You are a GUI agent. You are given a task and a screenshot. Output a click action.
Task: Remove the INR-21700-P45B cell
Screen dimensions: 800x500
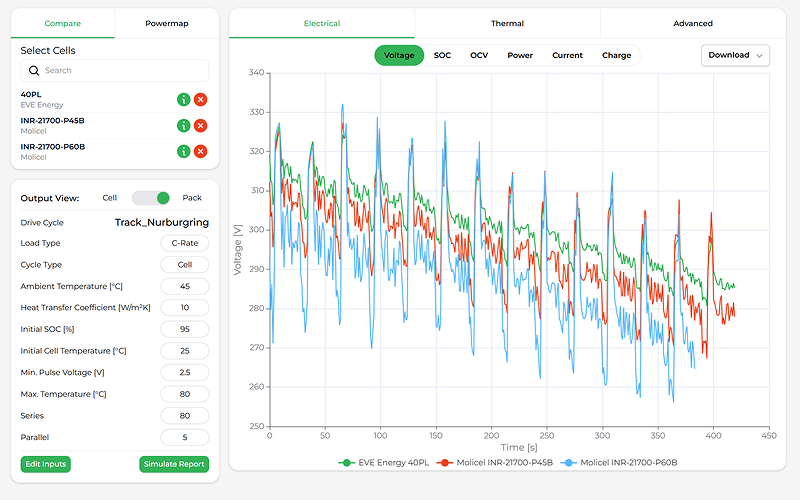(x=200, y=125)
